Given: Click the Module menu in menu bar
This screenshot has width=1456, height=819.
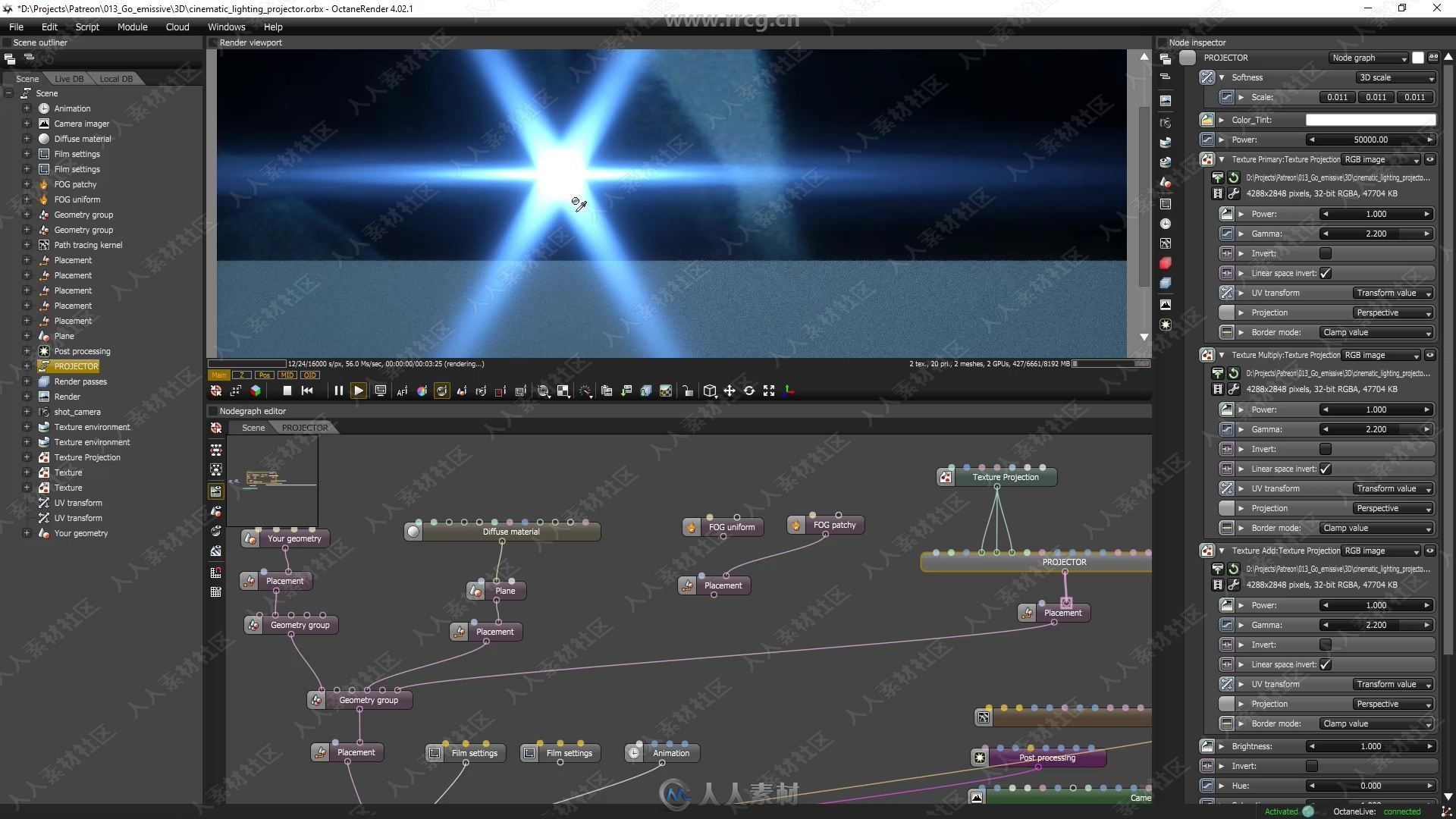Looking at the screenshot, I should [132, 27].
